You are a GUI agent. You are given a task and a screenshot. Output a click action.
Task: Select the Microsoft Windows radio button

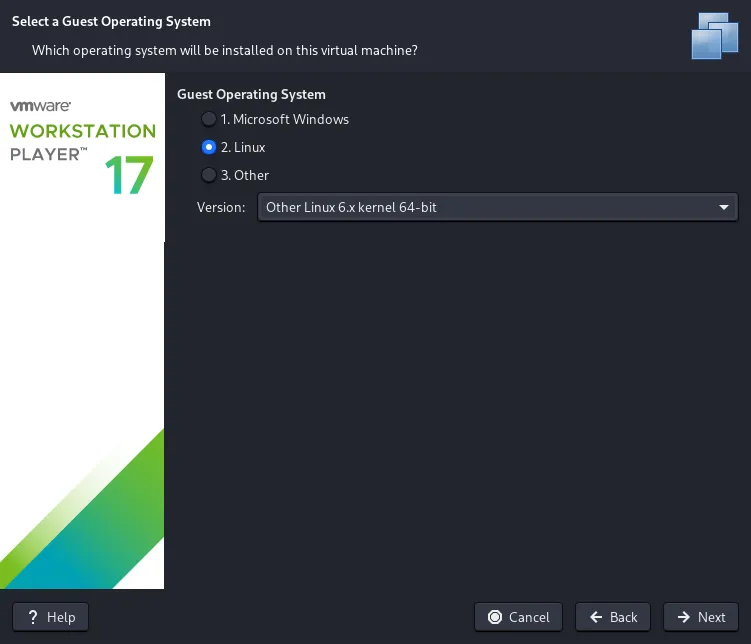click(208, 119)
